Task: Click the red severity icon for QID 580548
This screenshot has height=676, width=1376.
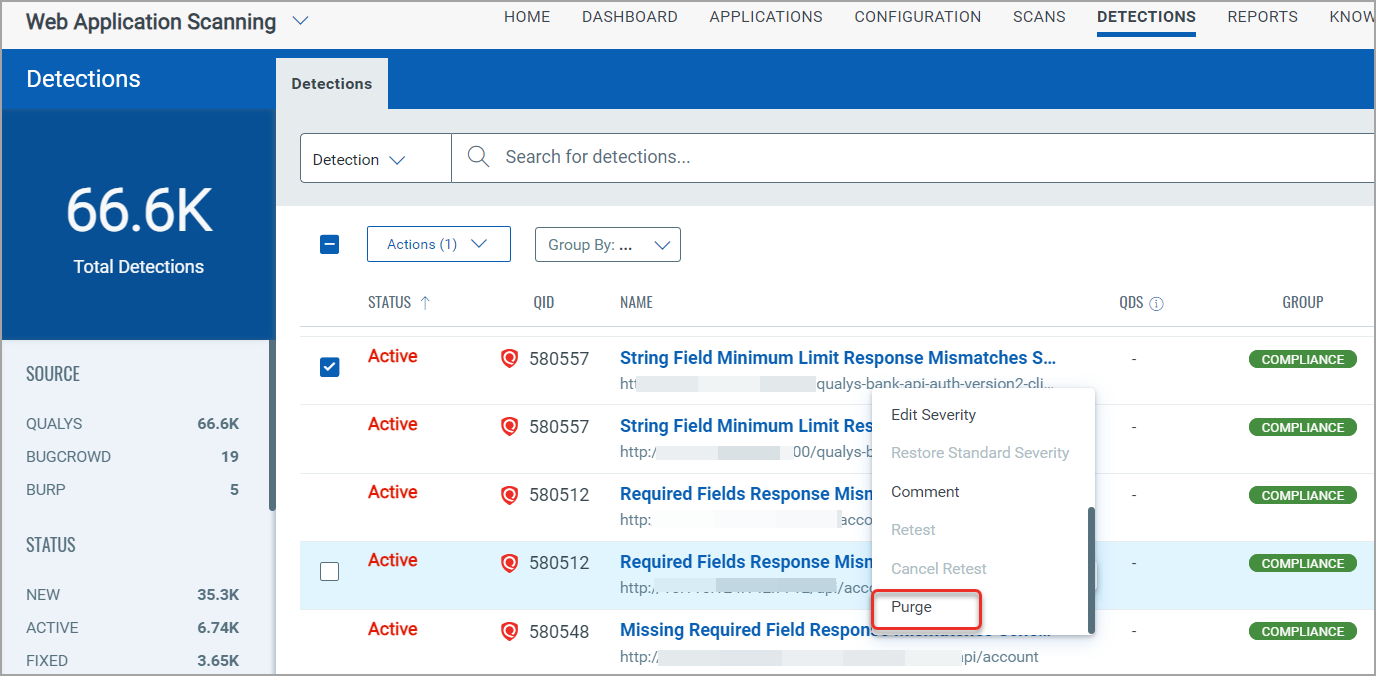Action: 509,631
